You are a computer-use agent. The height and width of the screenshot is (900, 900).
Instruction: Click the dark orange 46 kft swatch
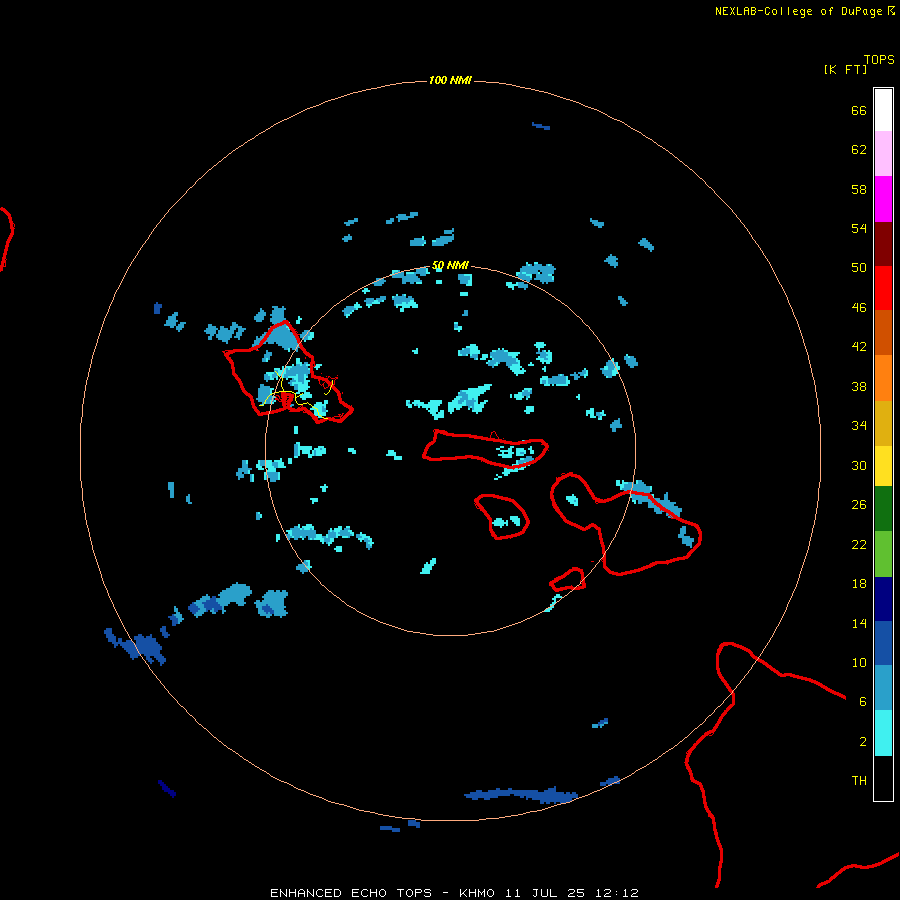coord(883,332)
